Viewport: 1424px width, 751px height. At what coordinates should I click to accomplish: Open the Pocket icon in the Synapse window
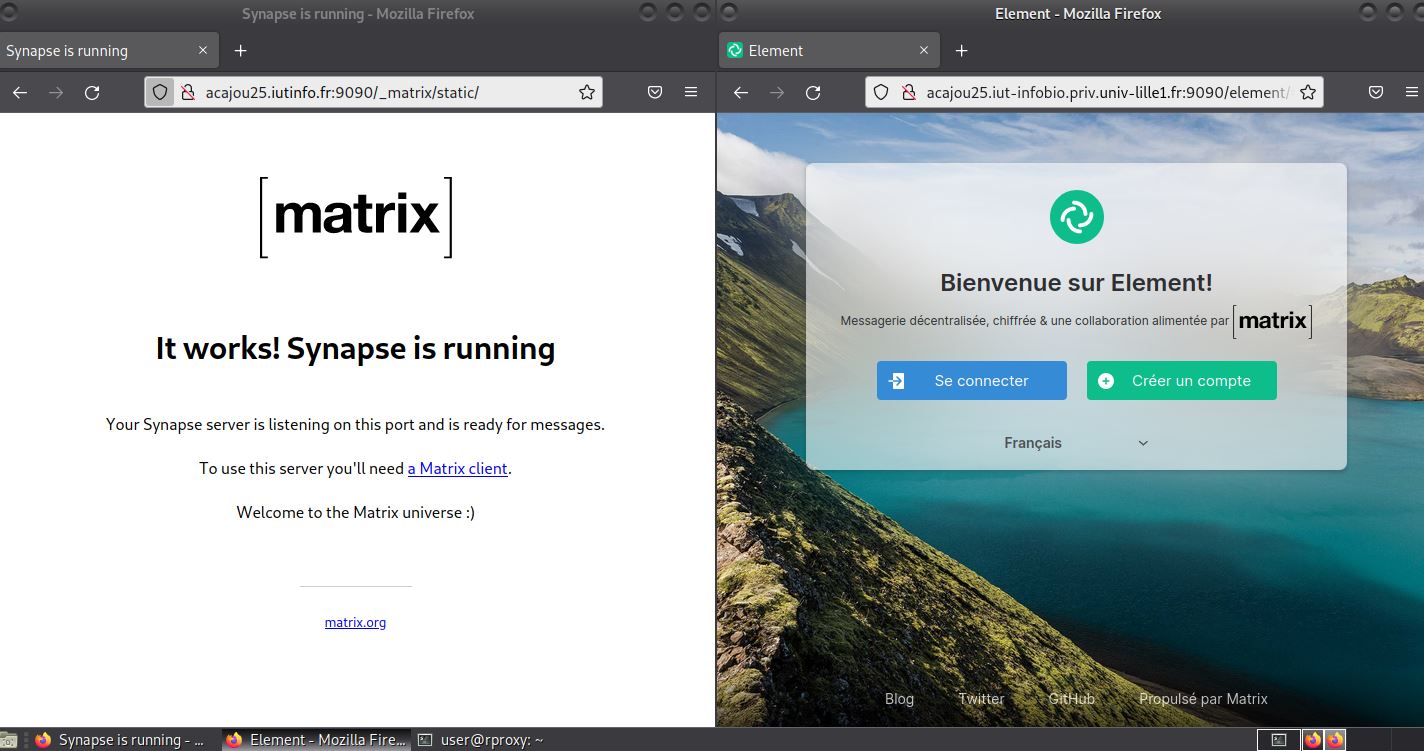point(655,92)
